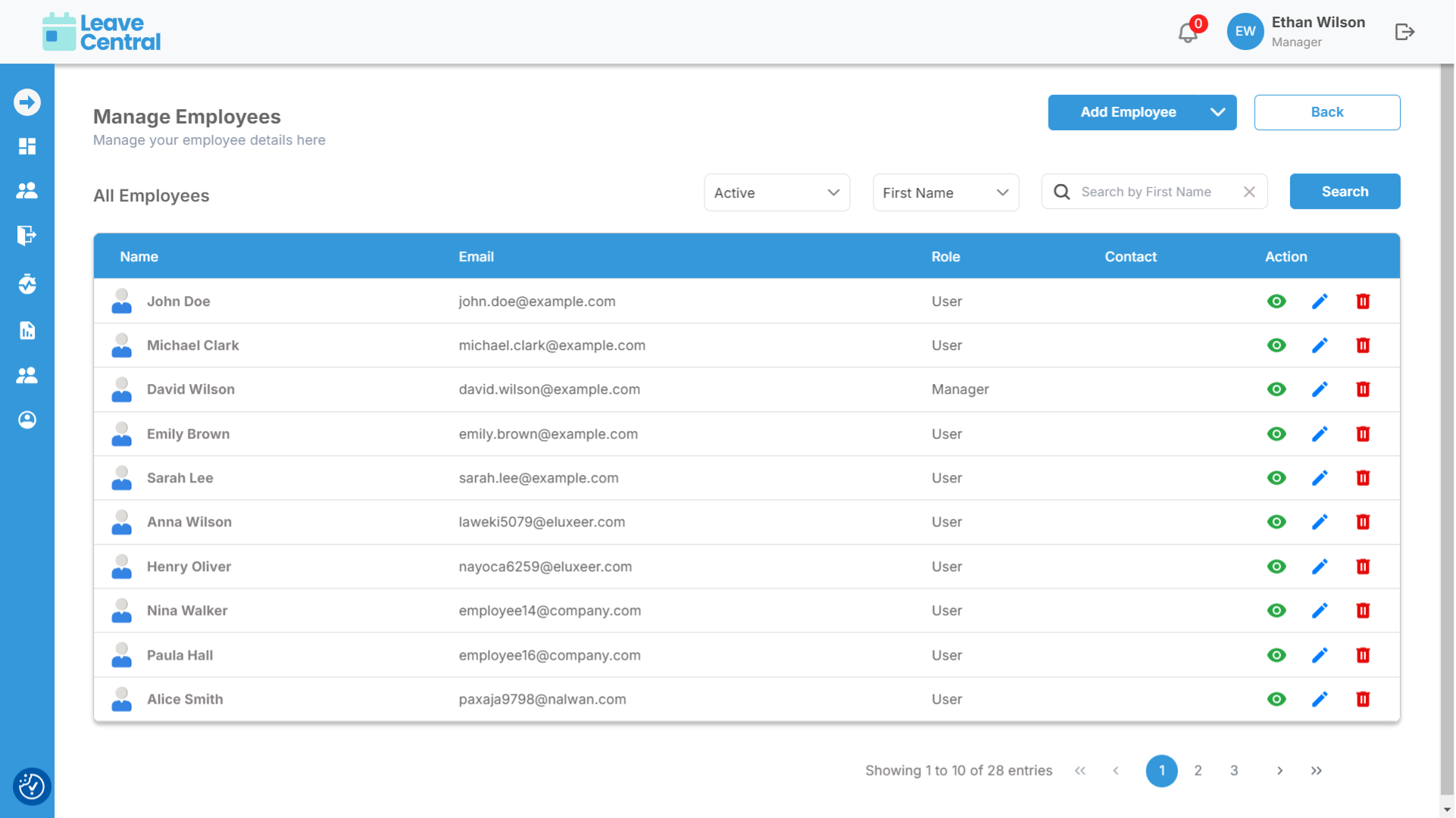Open the reports document icon in sidebar
Viewport: 1456px width, 818px height.
pyautogui.click(x=27, y=330)
